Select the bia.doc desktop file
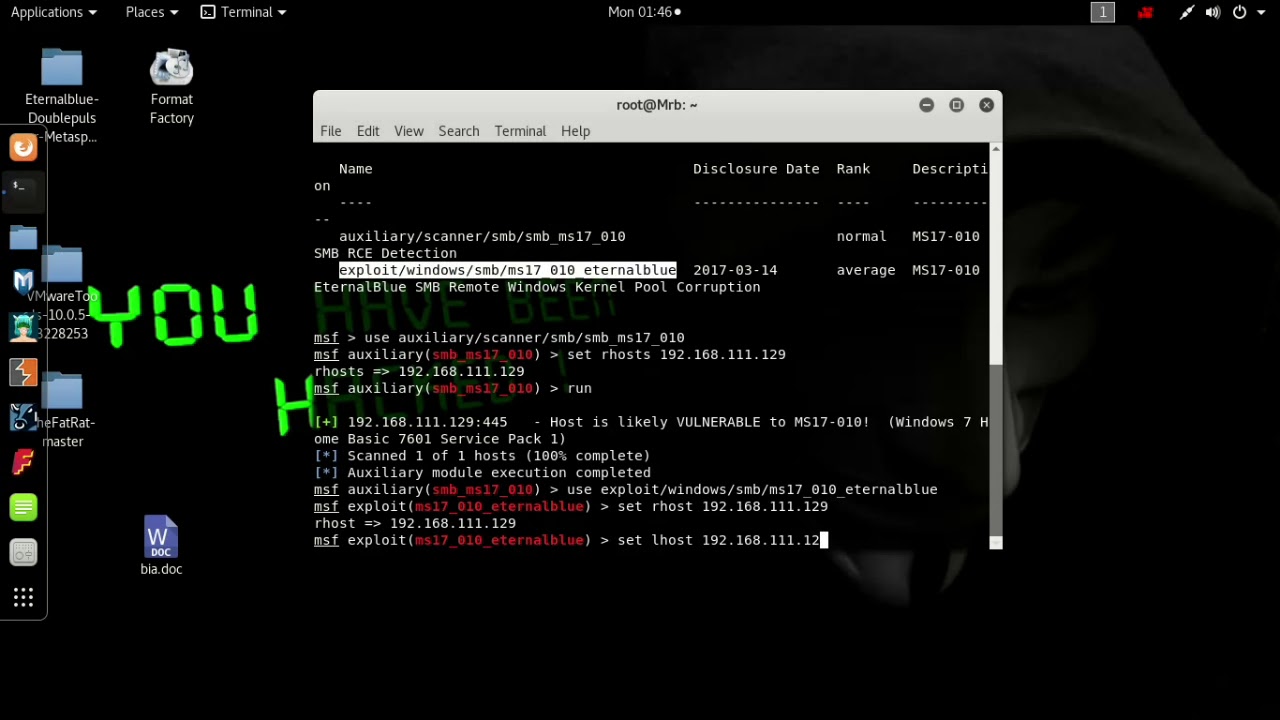This screenshot has height=720, width=1280. [161, 546]
